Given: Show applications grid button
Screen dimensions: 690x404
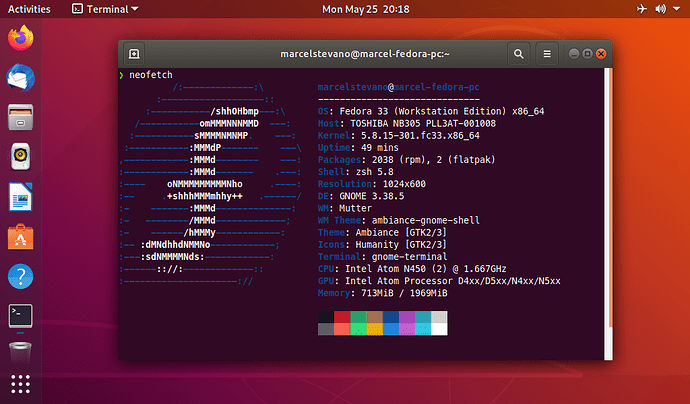Looking at the screenshot, I should click(x=21, y=384).
